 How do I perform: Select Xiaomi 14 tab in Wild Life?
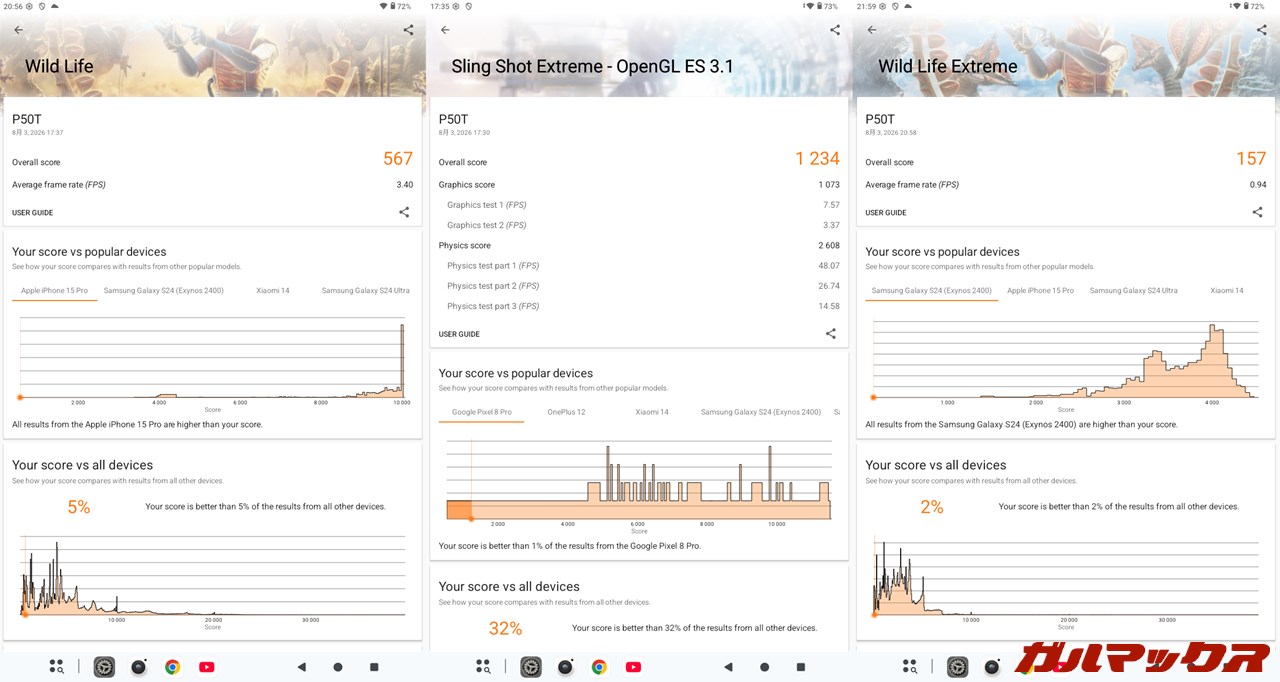[x=273, y=291]
